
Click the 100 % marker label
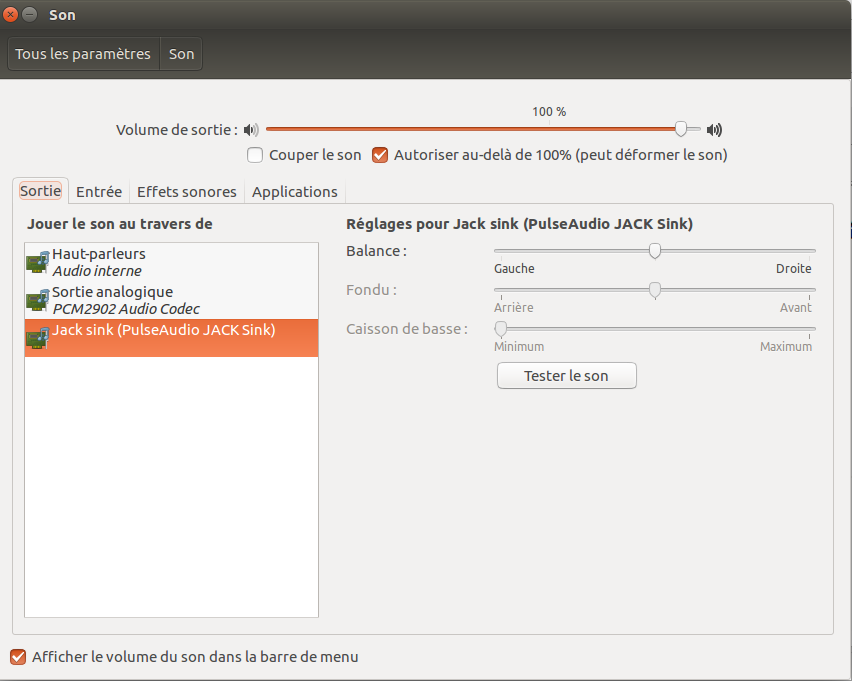(549, 112)
